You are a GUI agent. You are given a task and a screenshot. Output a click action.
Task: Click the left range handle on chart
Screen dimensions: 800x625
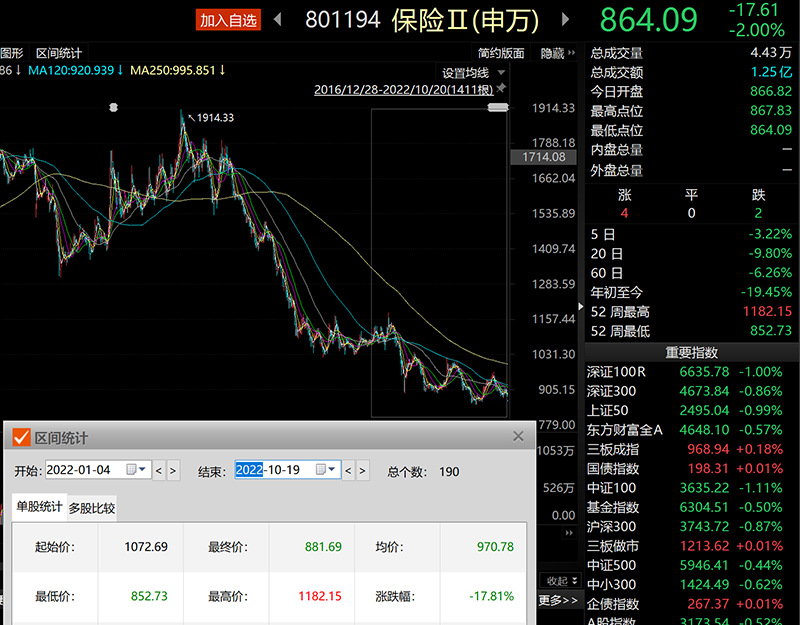[114, 107]
